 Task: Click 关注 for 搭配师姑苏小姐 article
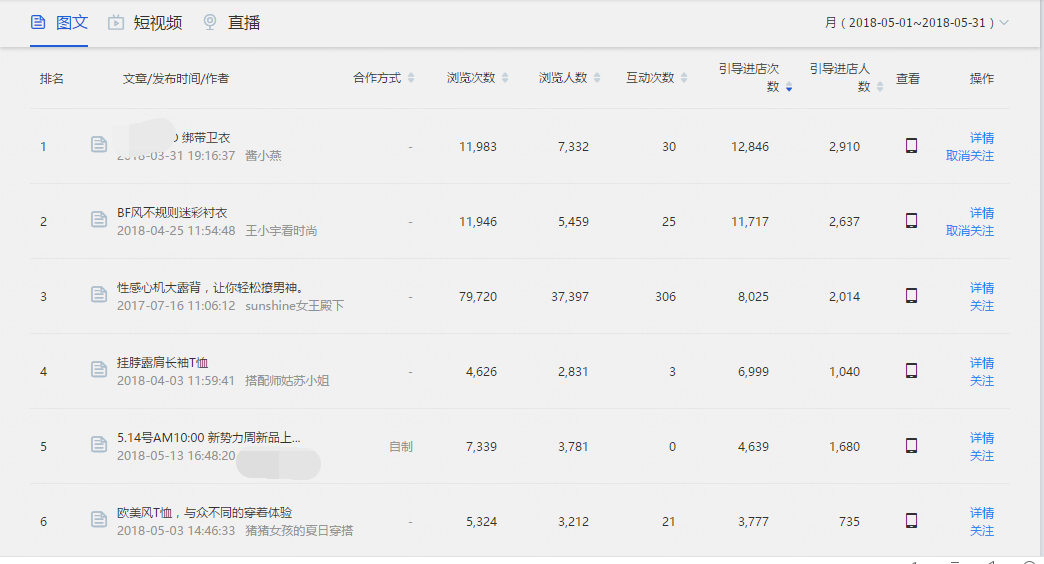pyautogui.click(x=981, y=381)
